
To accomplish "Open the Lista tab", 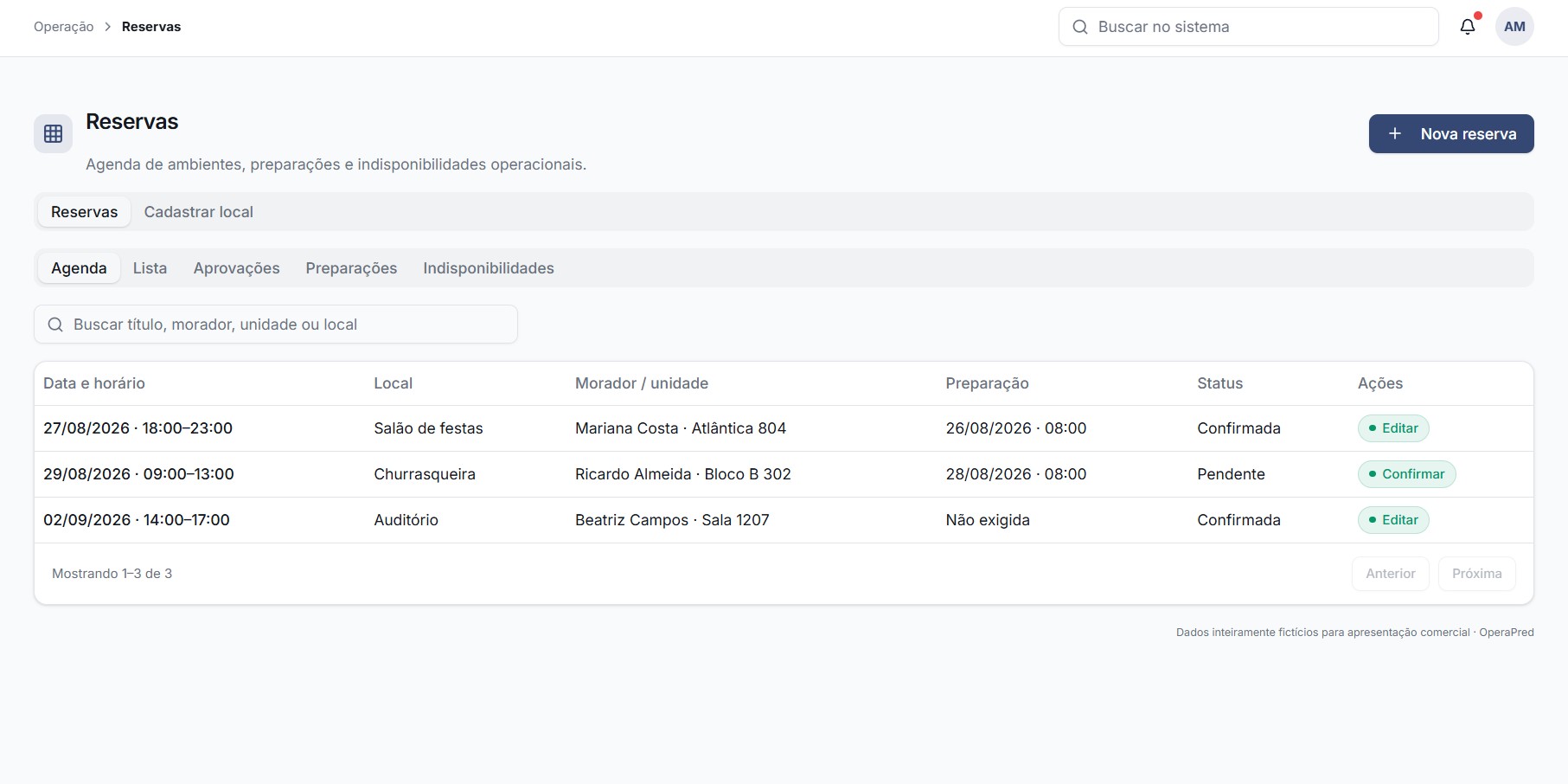I will point(150,268).
